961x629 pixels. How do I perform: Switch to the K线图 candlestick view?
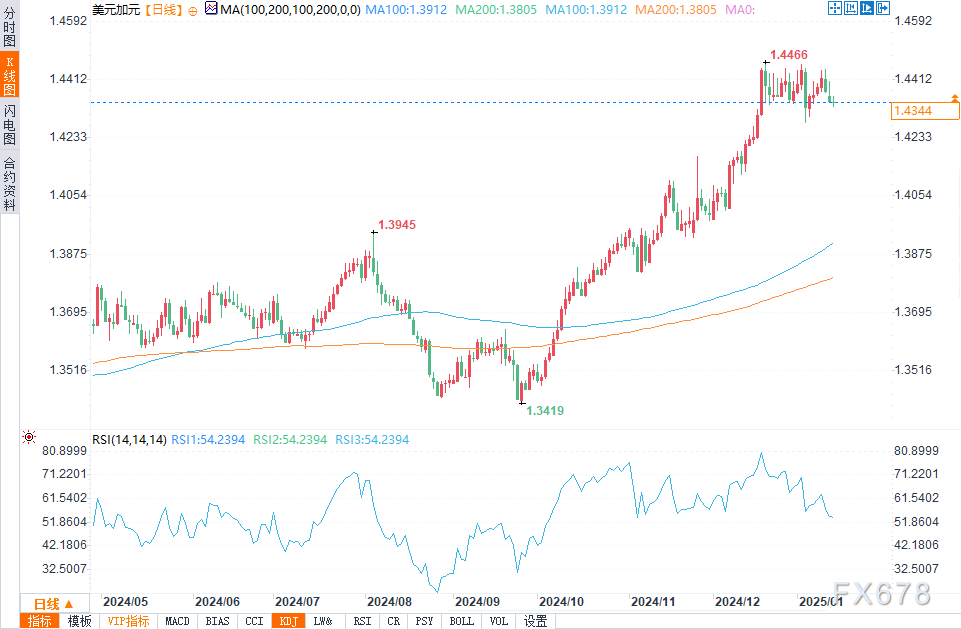9,75
